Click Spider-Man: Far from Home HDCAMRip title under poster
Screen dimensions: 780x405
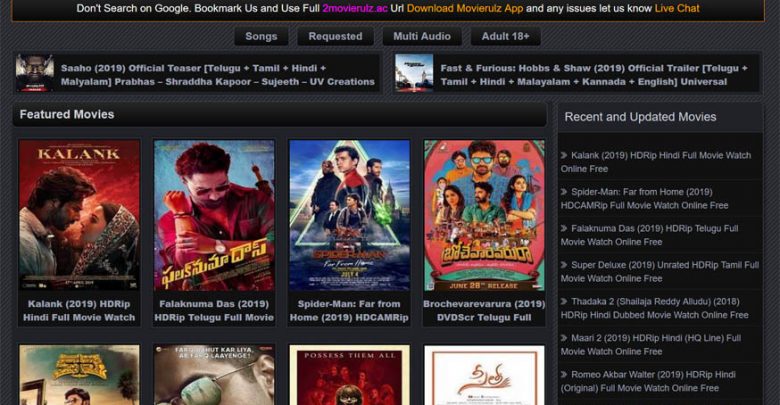coord(349,310)
